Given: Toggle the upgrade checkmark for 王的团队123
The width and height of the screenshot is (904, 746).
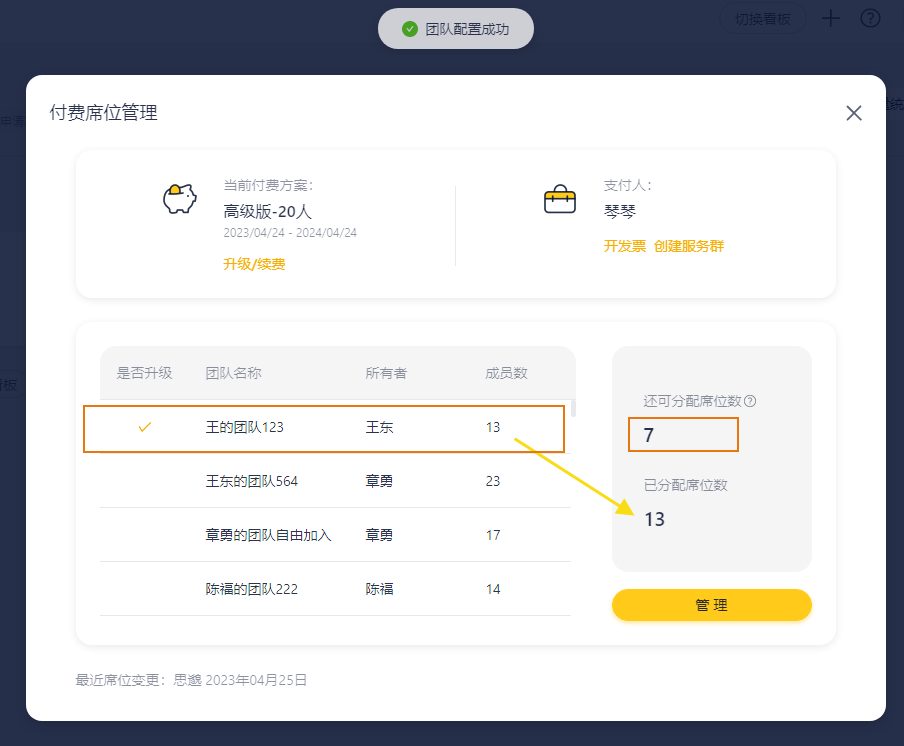Looking at the screenshot, I should (x=145, y=427).
